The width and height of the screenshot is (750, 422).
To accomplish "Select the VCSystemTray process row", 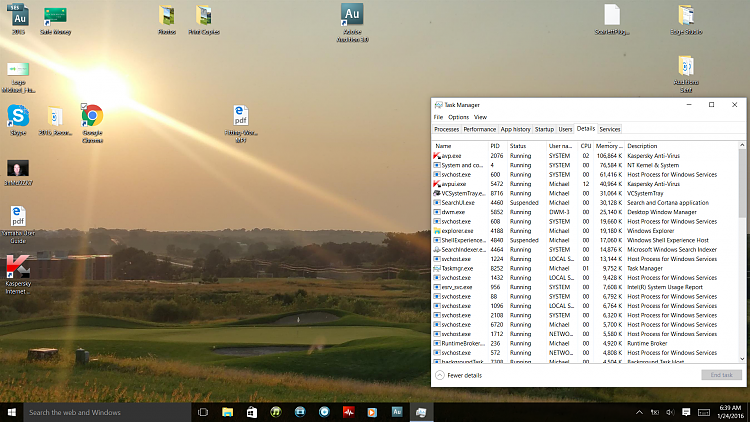I will click(585, 193).
